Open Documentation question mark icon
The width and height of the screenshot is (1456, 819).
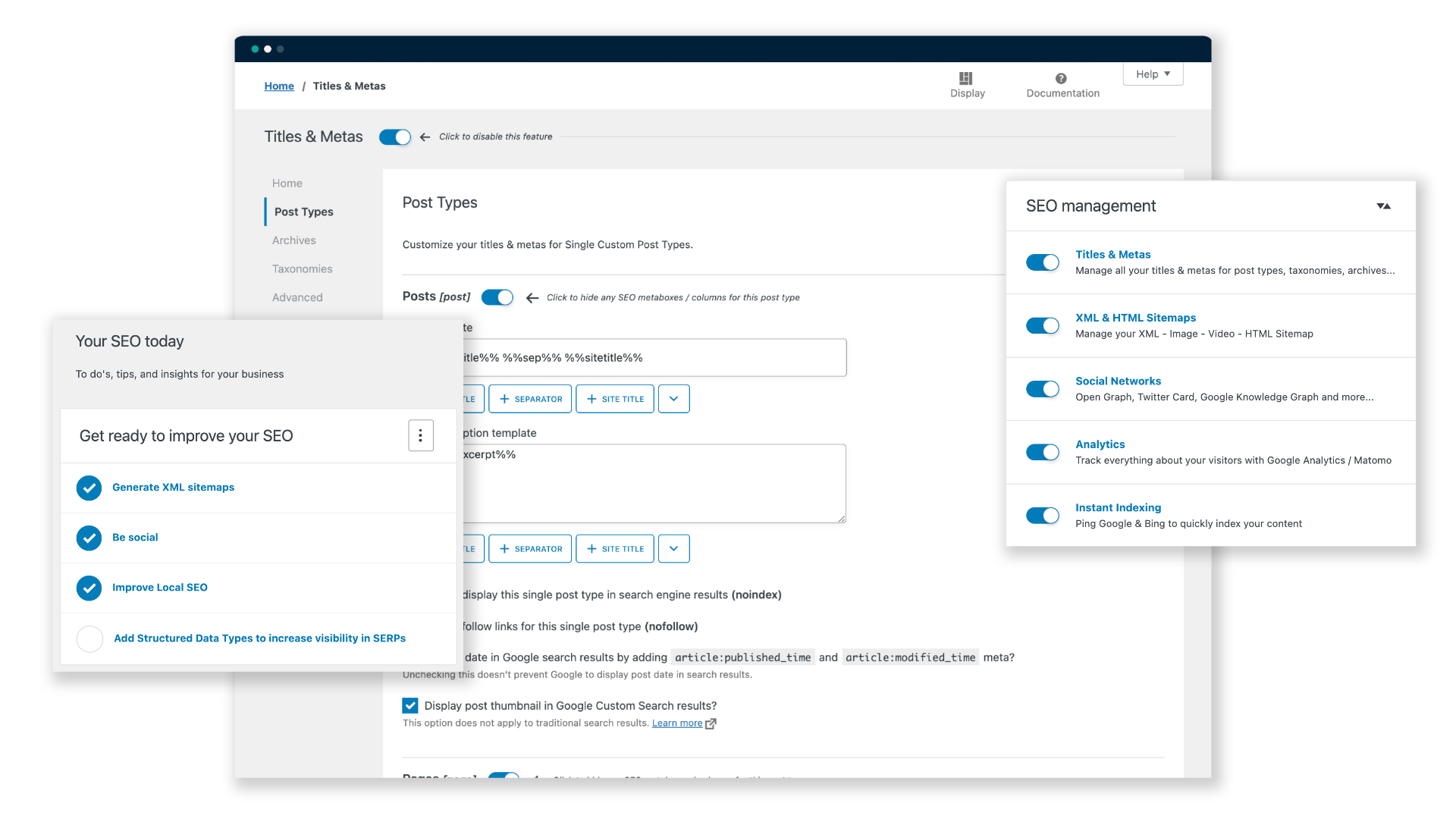(1061, 78)
